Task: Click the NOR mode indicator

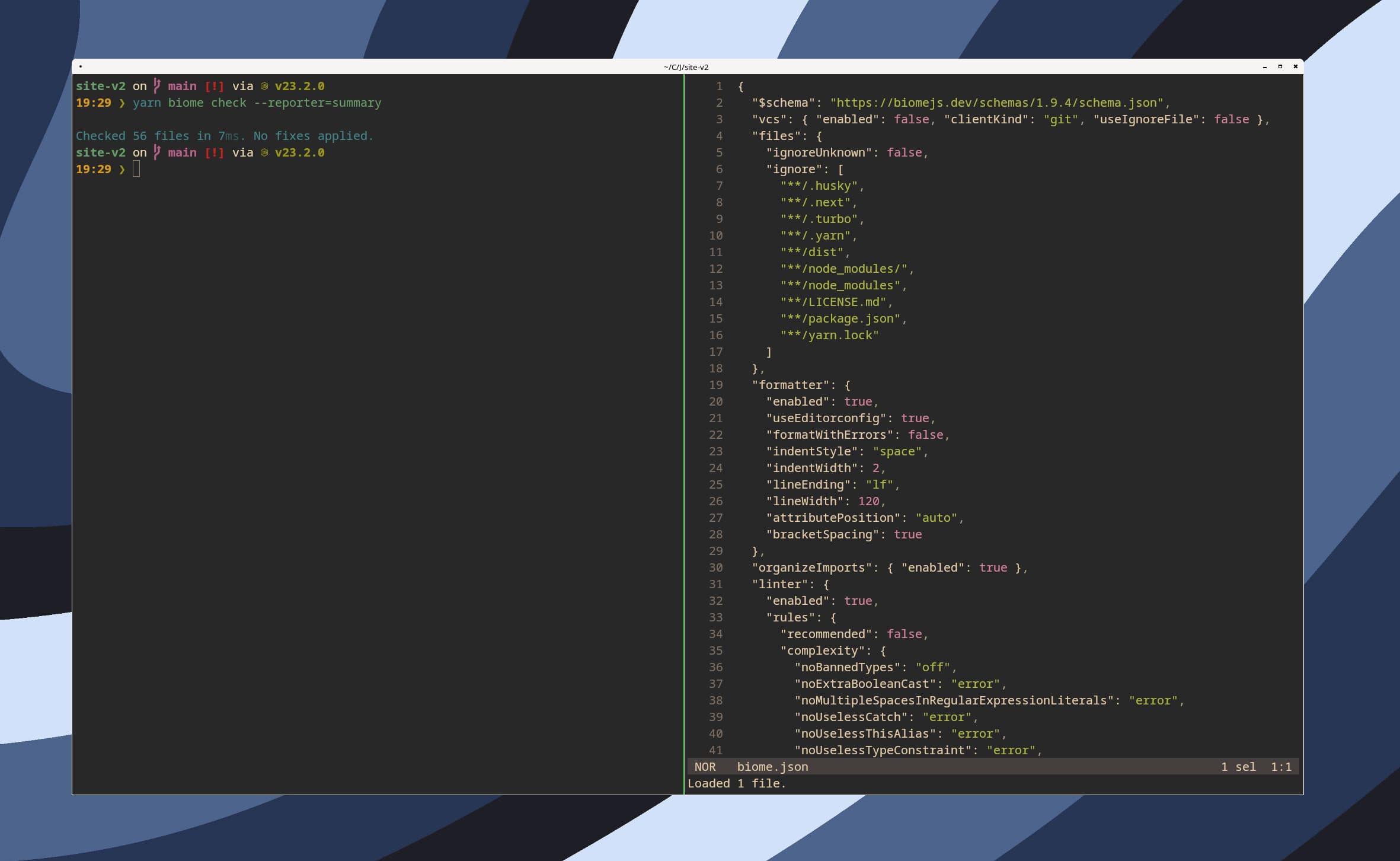Action: click(x=705, y=767)
